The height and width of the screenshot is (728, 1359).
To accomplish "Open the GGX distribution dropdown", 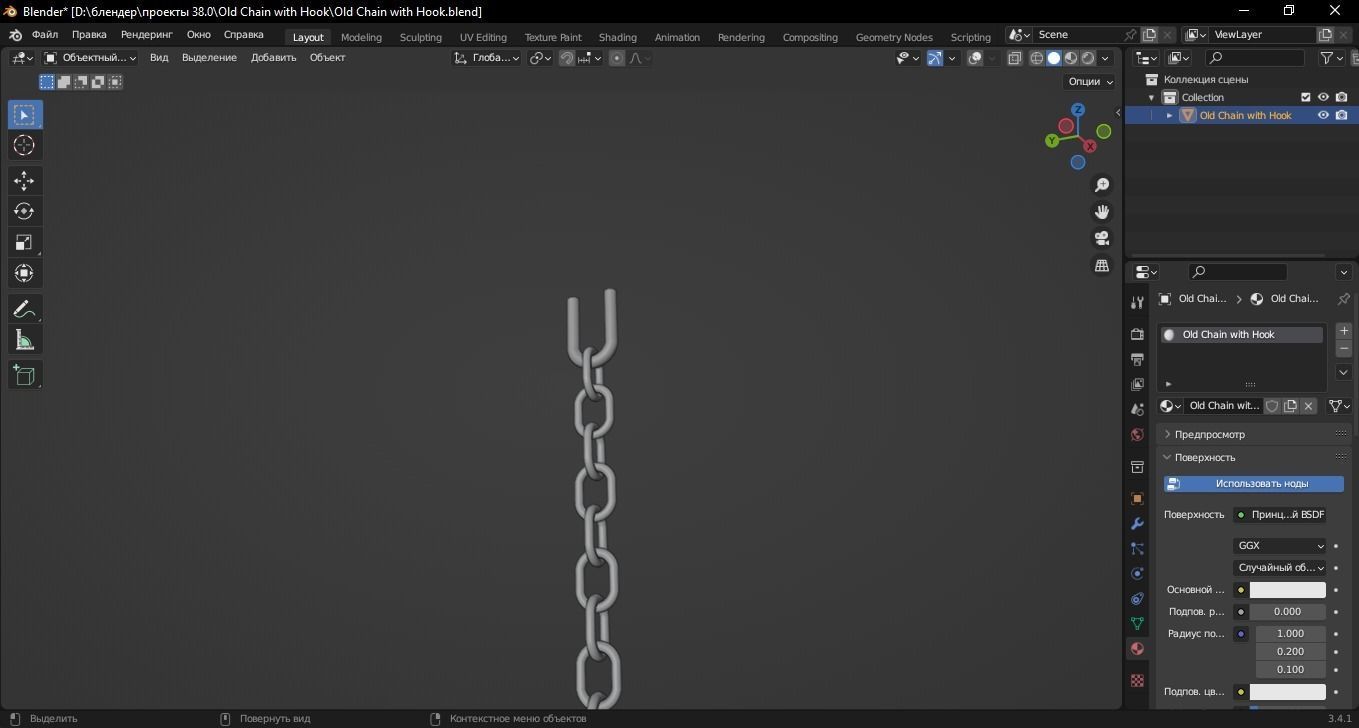I will (x=1280, y=546).
